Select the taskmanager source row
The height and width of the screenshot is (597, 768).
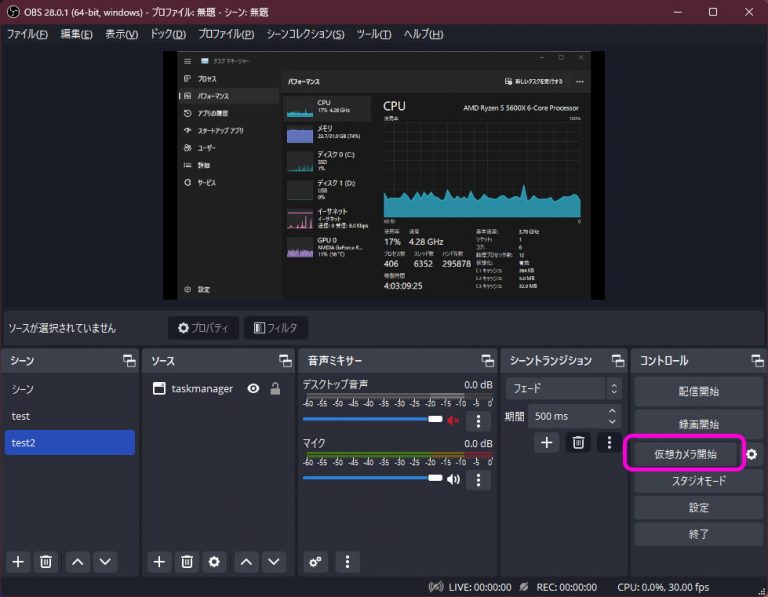coord(217,388)
